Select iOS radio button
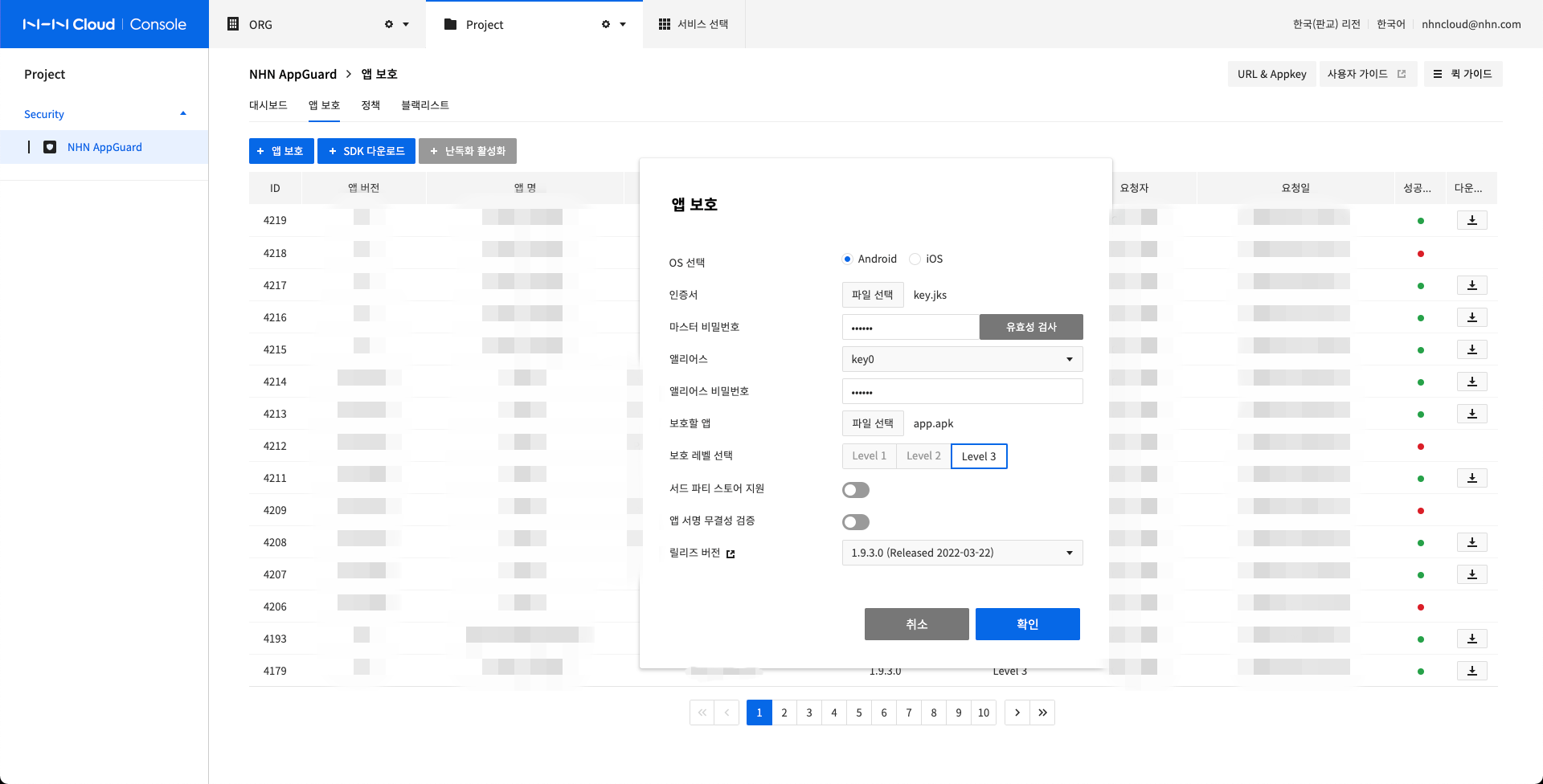 [915, 259]
